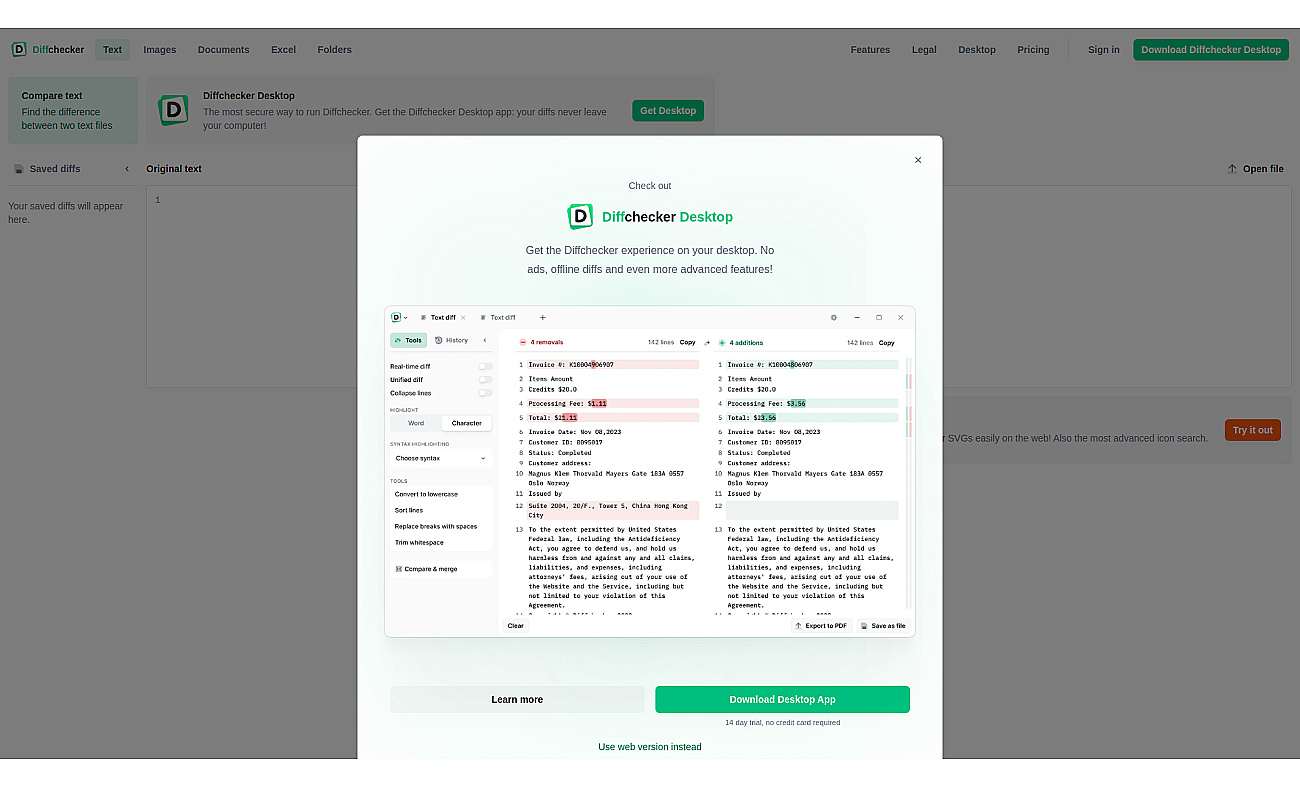This screenshot has width=1300, height=788.
Task: Click Learn more in the popup
Action: (517, 699)
